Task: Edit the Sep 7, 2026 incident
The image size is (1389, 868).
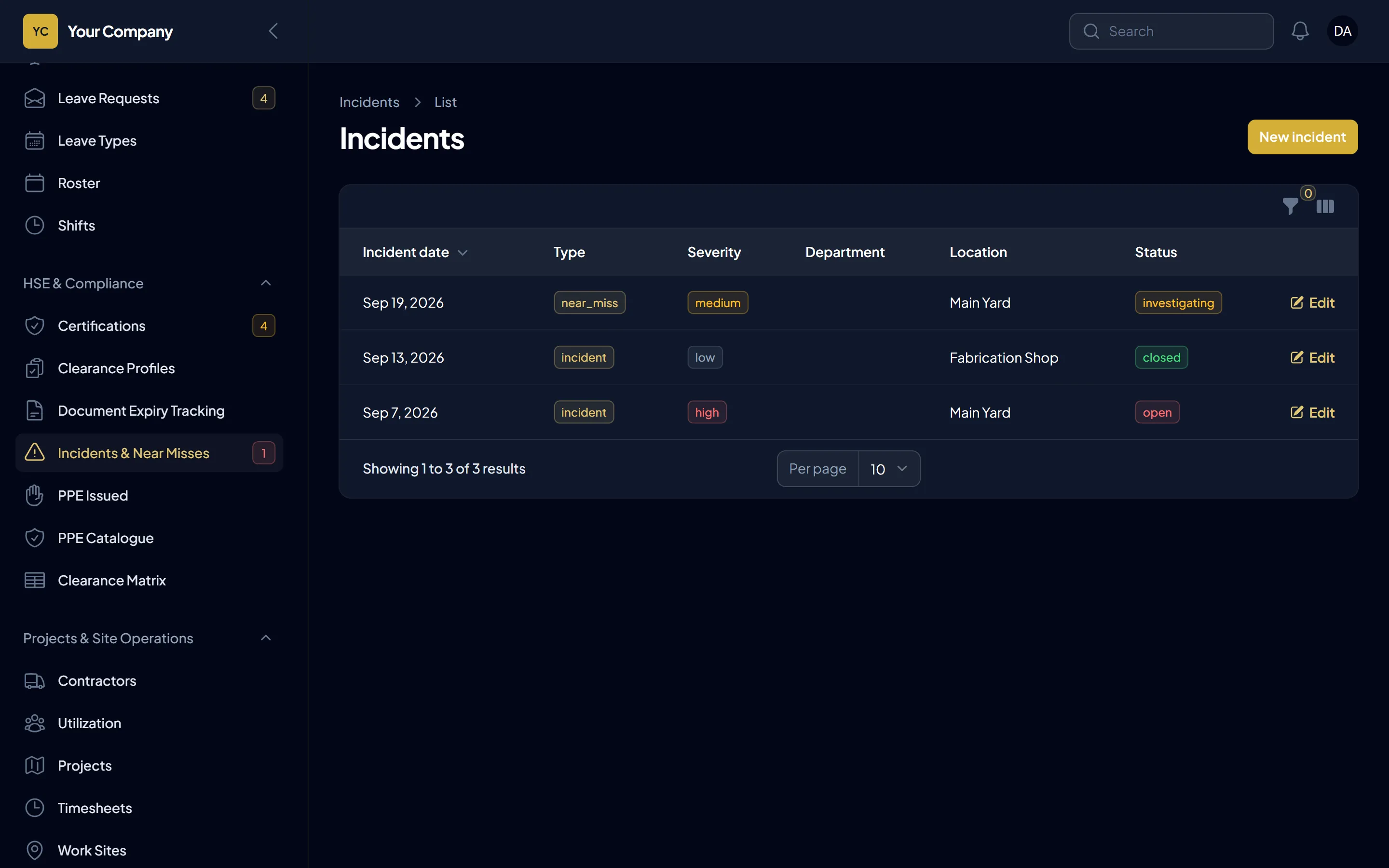Action: tap(1312, 412)
